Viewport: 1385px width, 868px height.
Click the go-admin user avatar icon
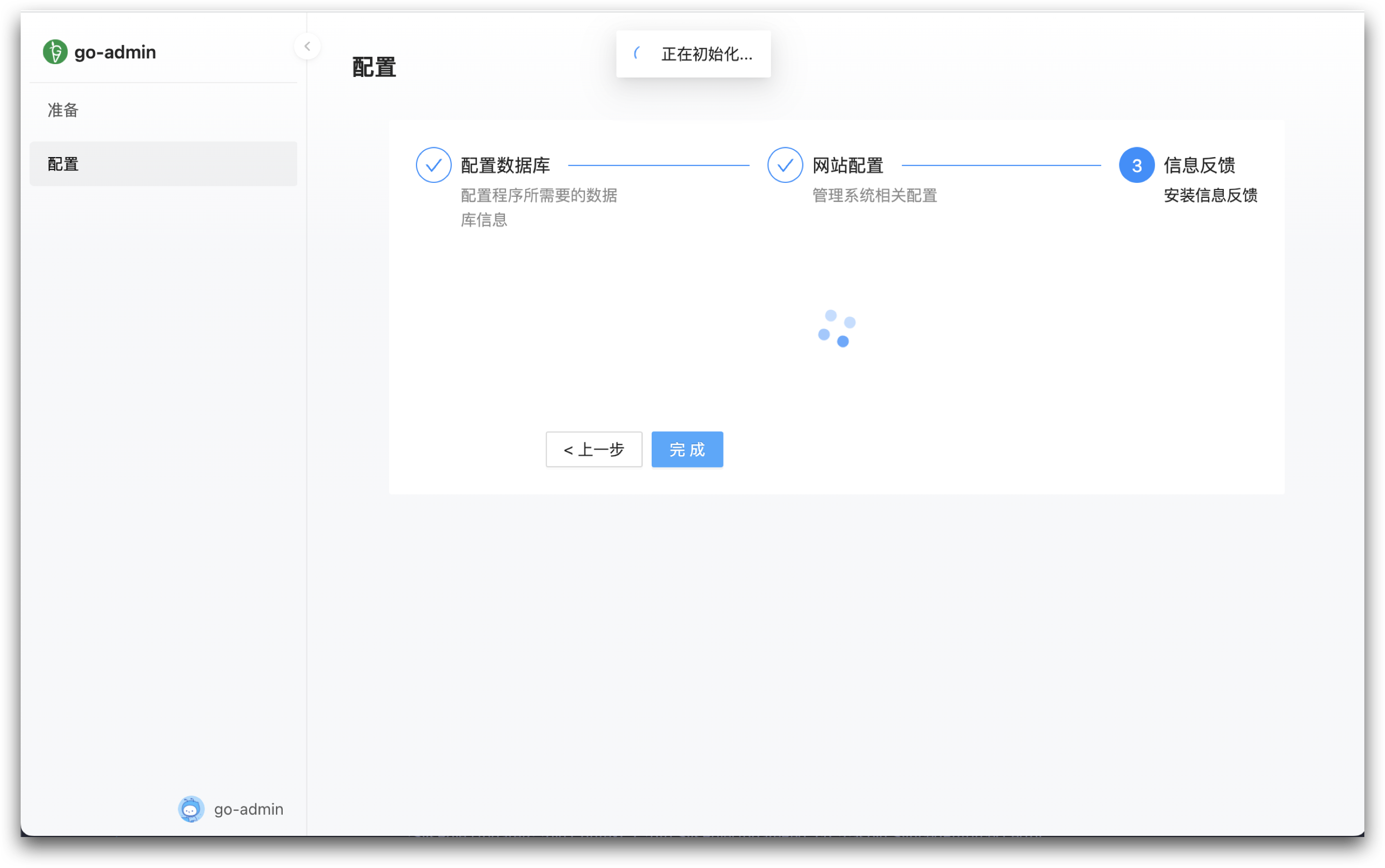click(191, 809)
